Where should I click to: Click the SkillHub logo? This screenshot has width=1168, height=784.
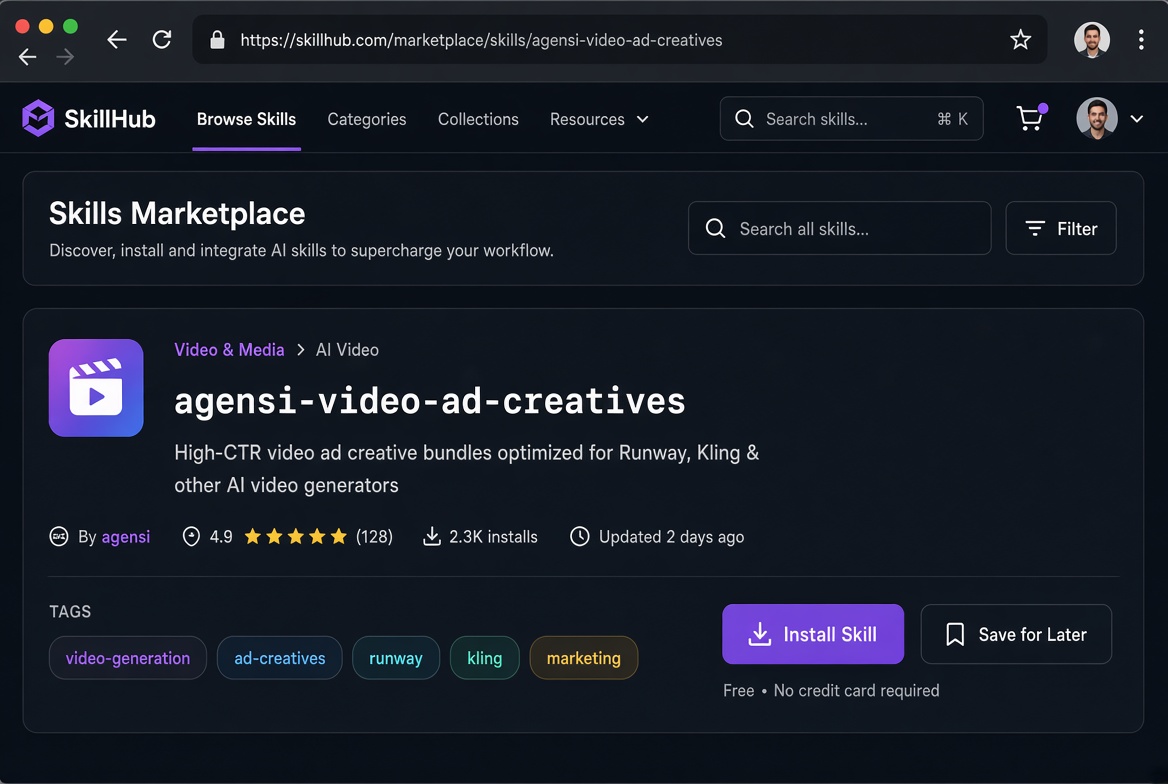coord(89,118)
